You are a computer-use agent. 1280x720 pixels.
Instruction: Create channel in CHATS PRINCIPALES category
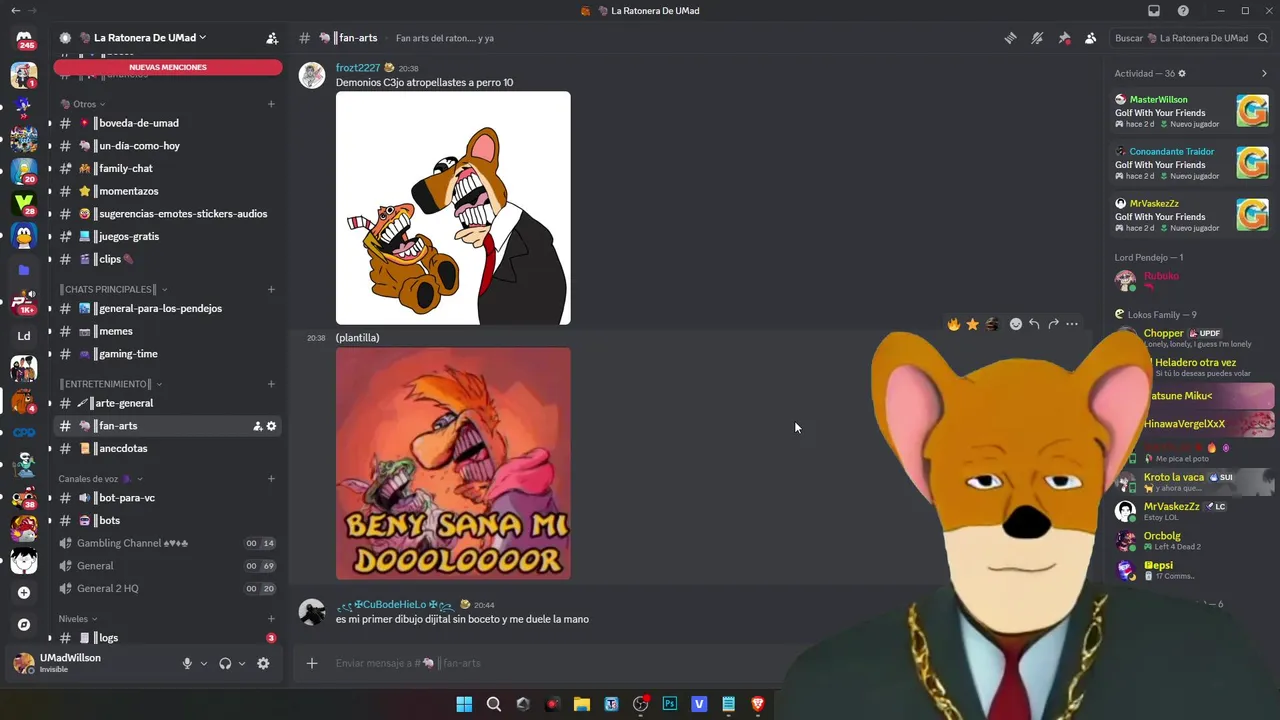point(271,289)
